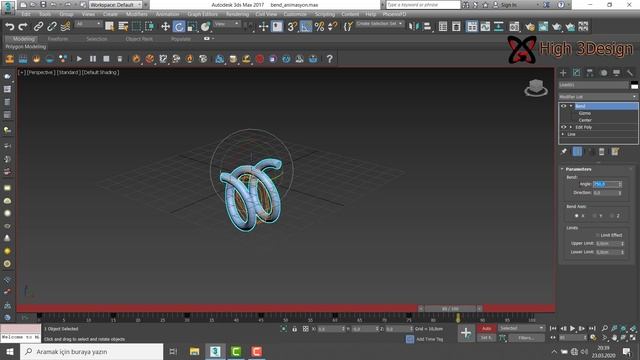Open Select by Name dialog icon
This screenshot has height=360, width=640.
[x=123, y=27]
